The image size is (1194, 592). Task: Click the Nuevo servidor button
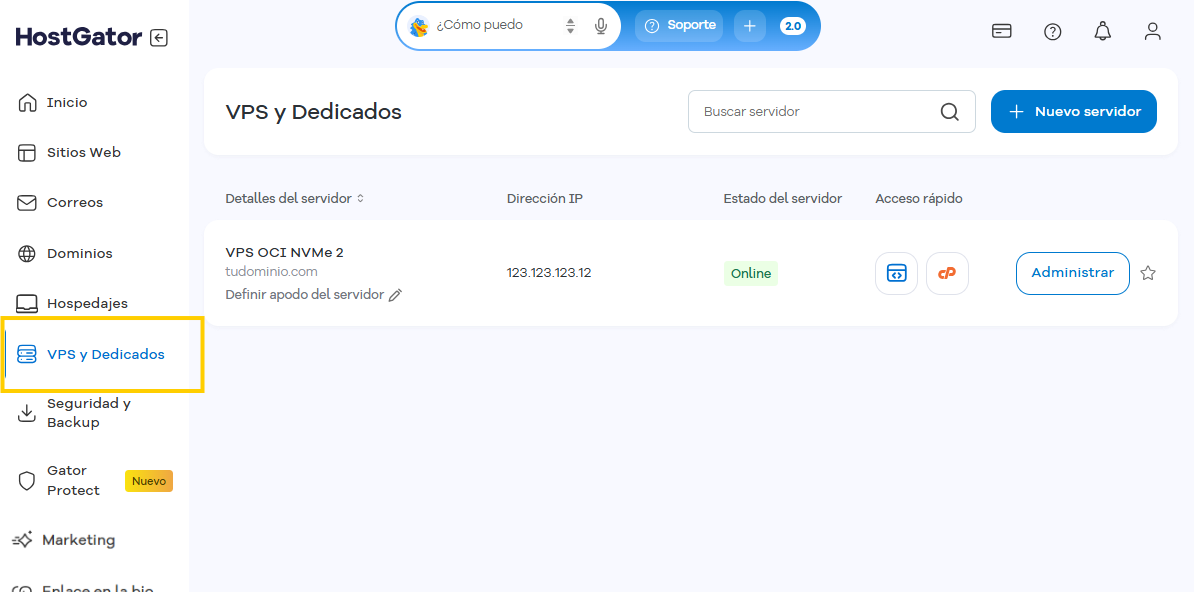click(x=1074, y=112)
